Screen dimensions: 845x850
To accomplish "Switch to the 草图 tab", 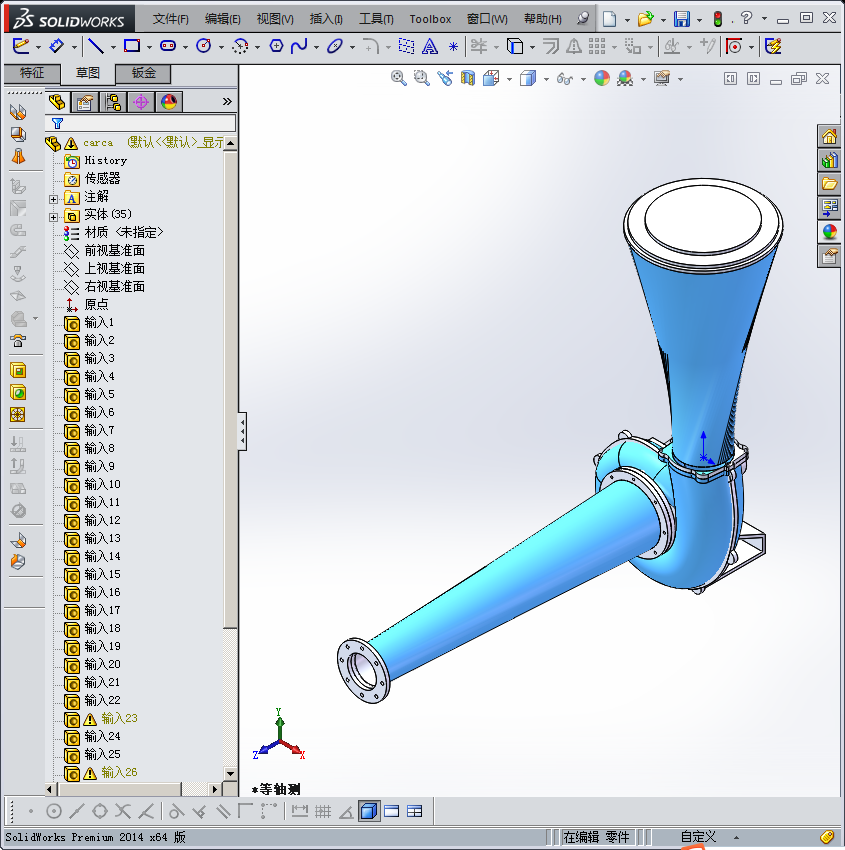I will click(87, 73).
